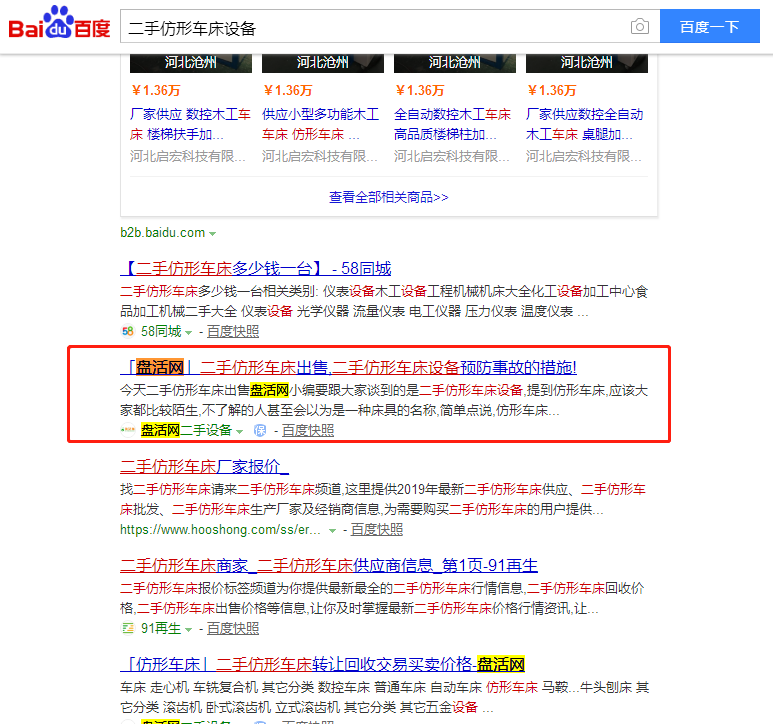Open 二手仿形车床商家 91再生 result
This screenshot has height=724, width=773.
(x=329, y=565)
